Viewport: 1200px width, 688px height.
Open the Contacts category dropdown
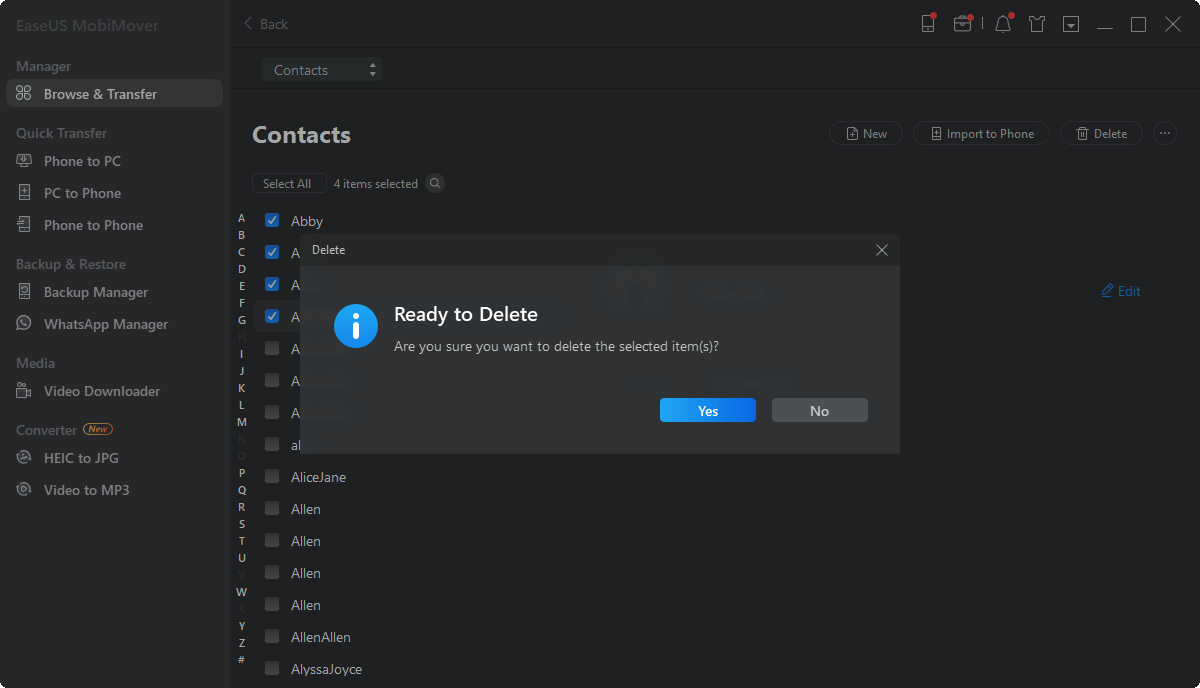(x=322, y=70)
